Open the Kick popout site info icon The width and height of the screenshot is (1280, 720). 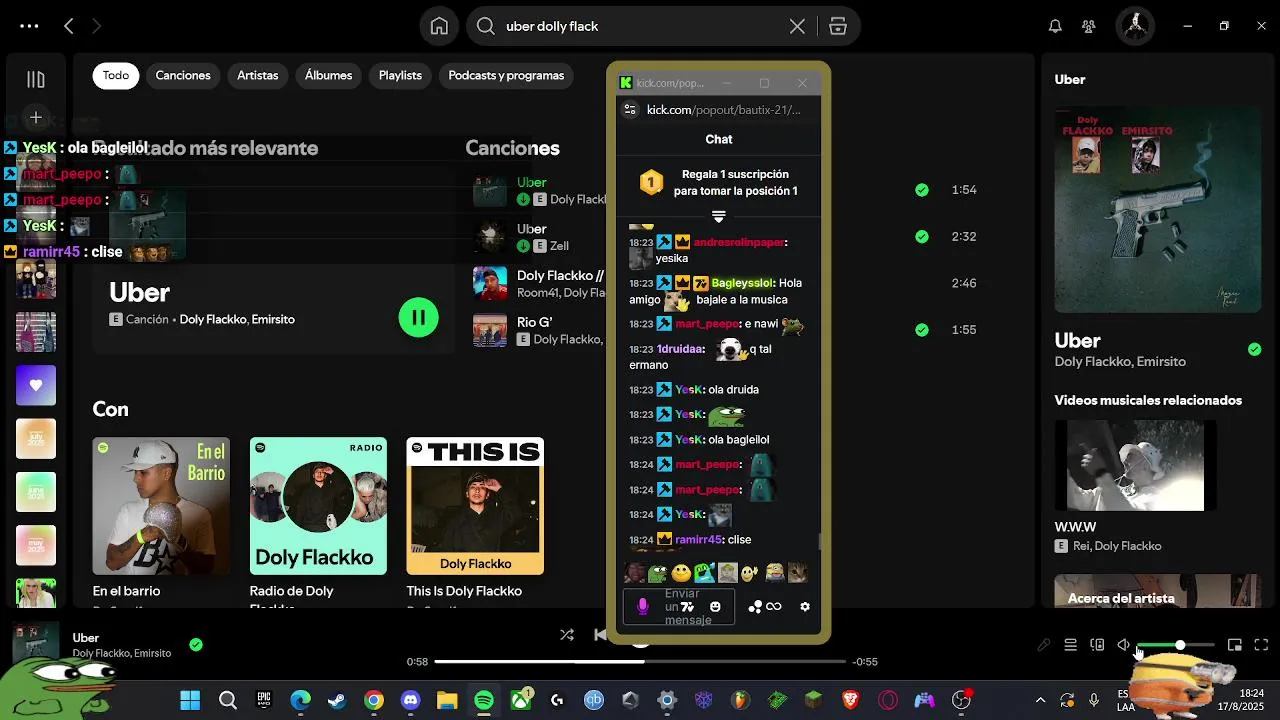coord(629,110)
